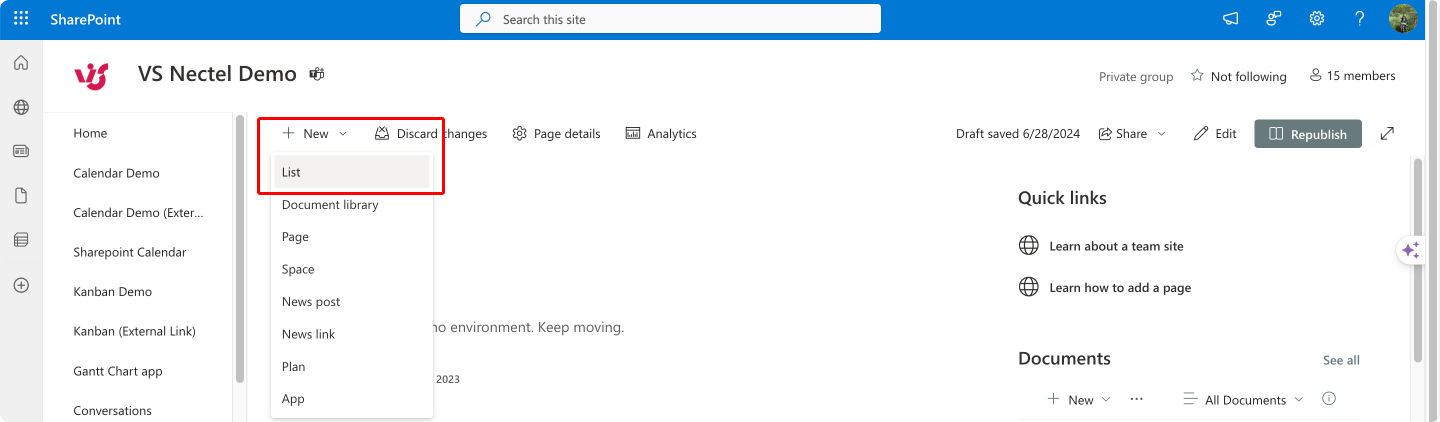Open the Documents more options ellipsis
1440x422 pixels.
(1136, 399)
